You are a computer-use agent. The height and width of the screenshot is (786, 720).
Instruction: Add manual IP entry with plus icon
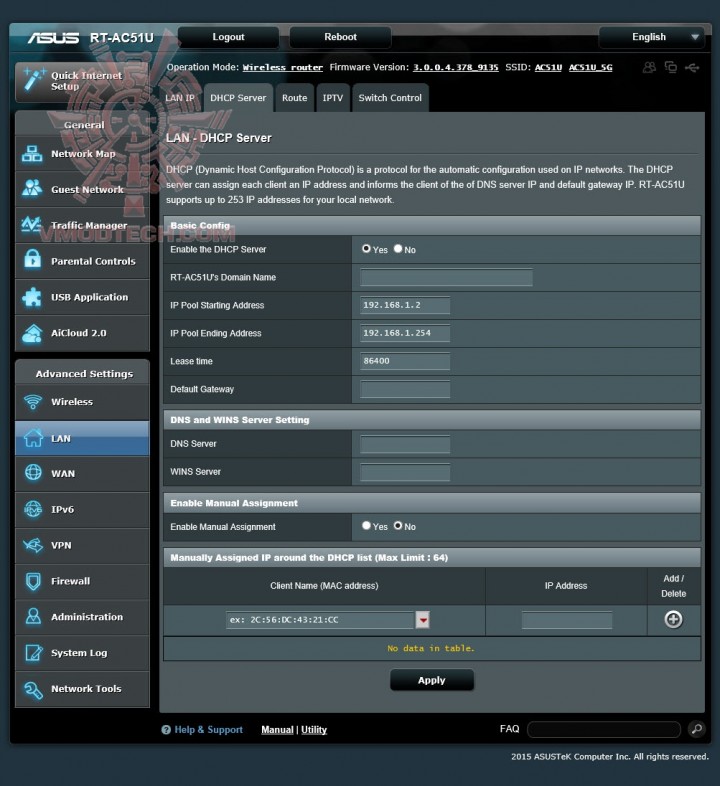(x=673, y=620)
